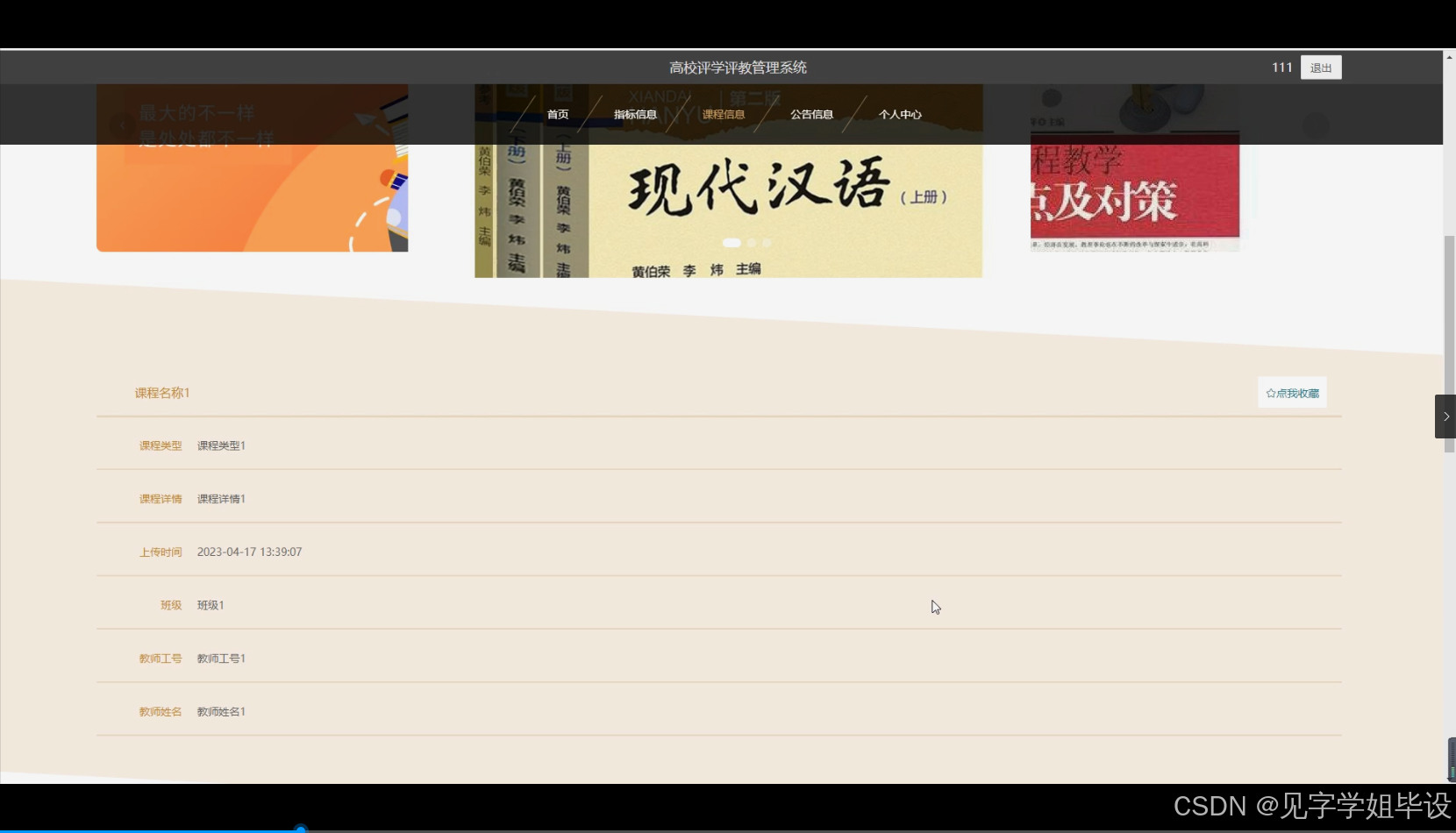
Task: Select the first carousel indicator dot
Action: tap(734, 243)
